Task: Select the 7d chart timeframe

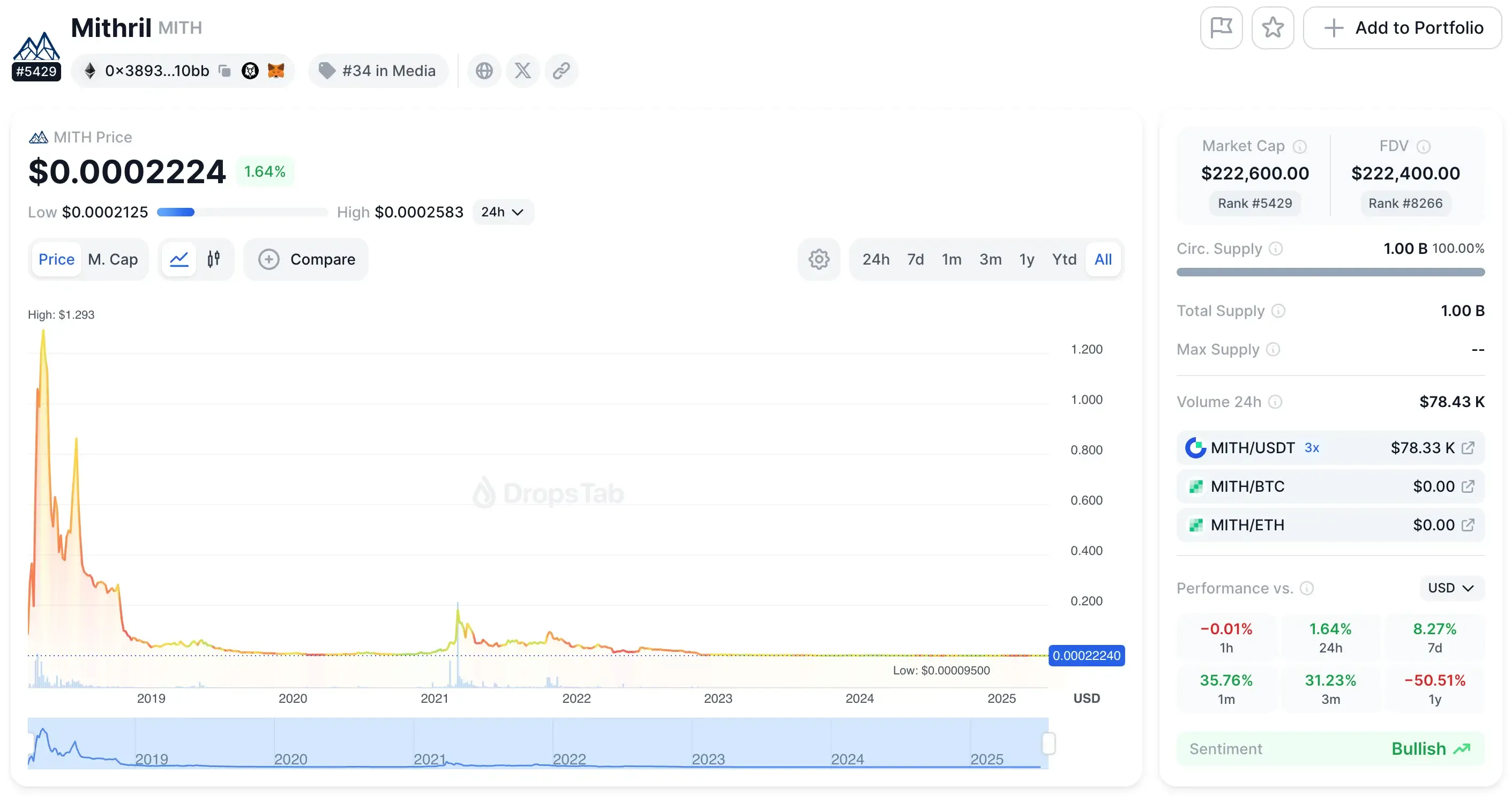Action: (915, 259)
